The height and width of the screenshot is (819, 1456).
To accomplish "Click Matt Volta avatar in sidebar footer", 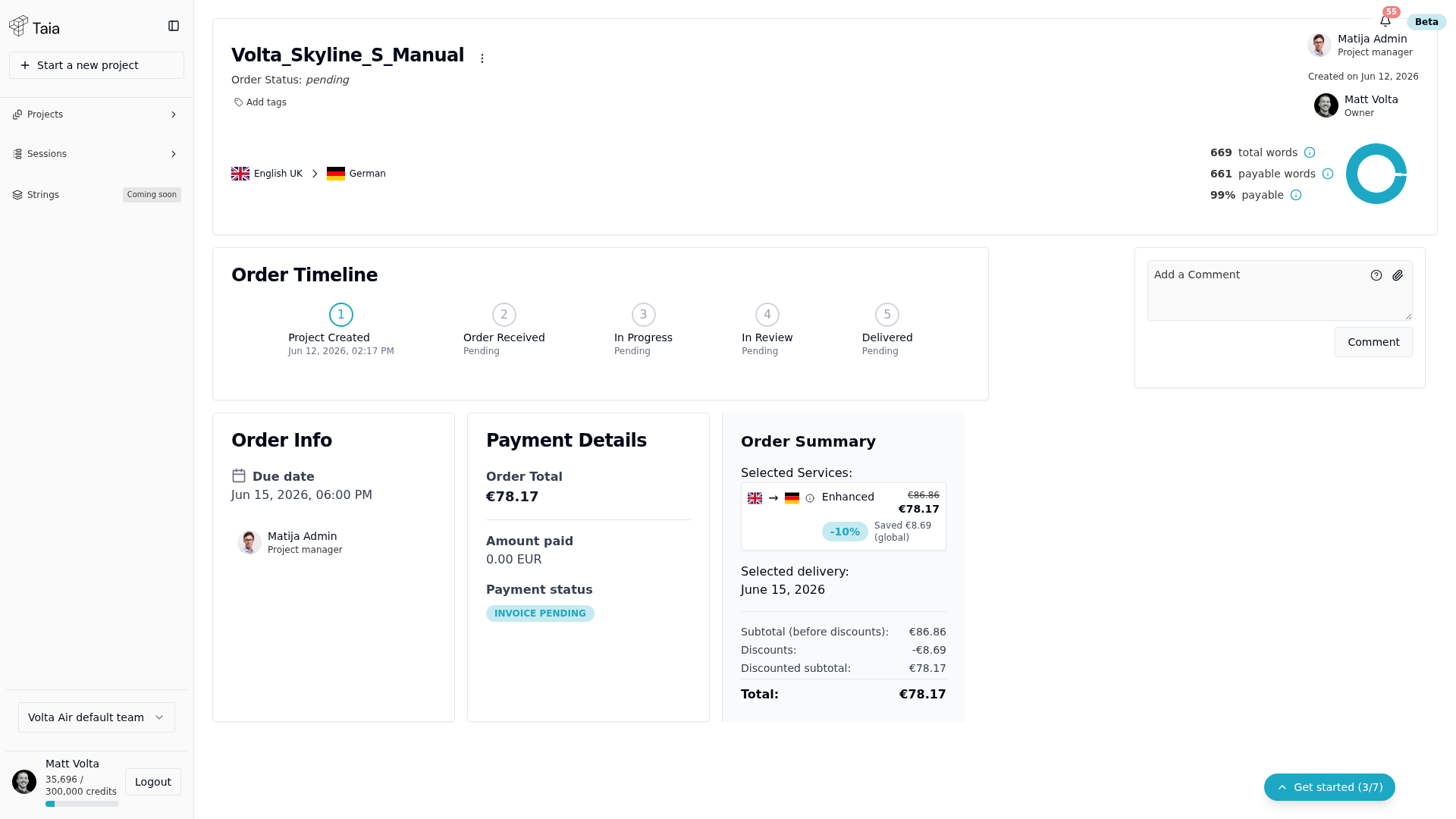I will pos(24,782).
